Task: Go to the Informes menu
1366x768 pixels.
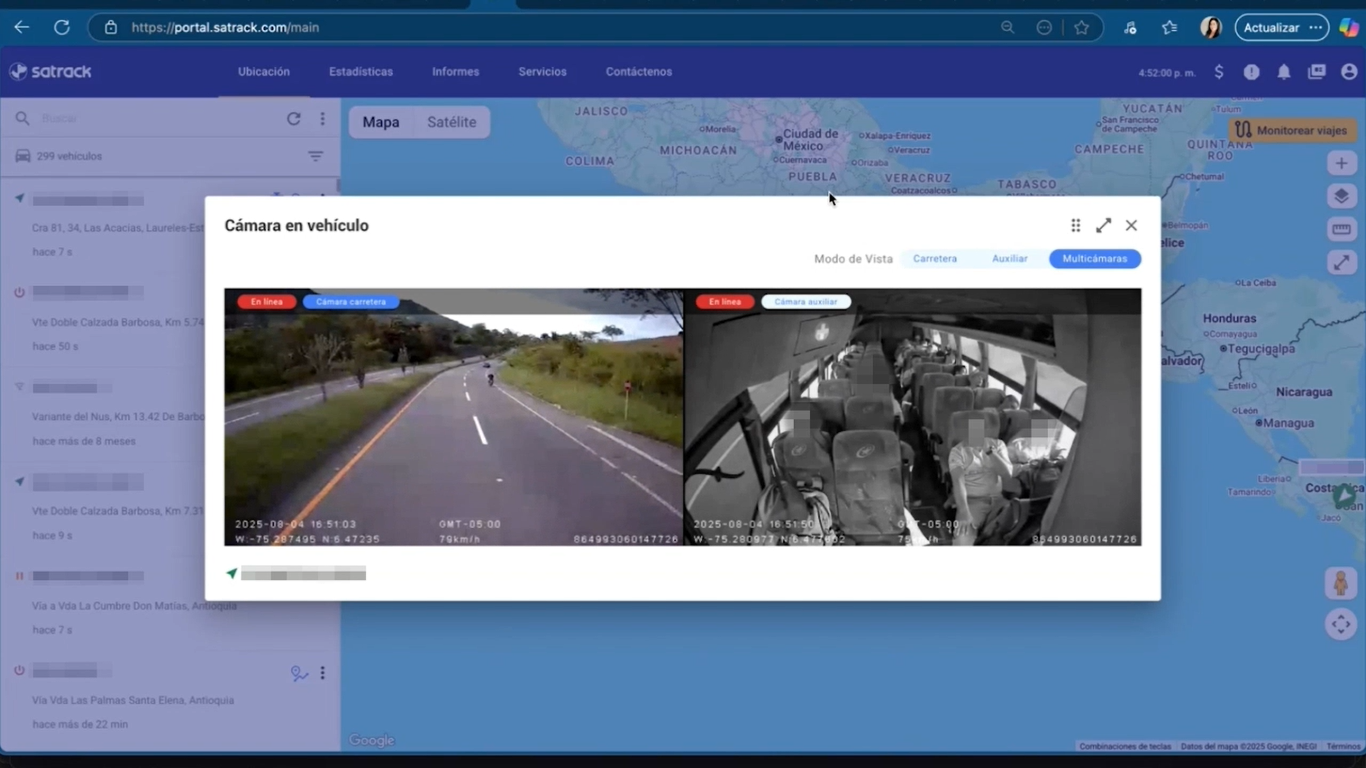Action: click(x=455, y=72)
